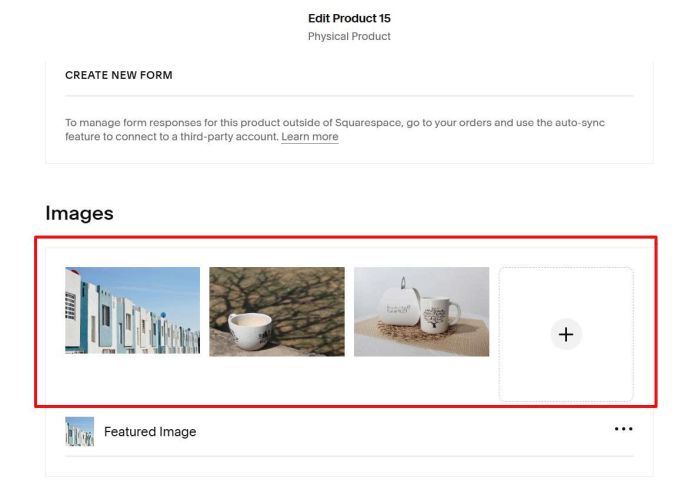Add a new image with the plus icon
The height and width of the screenshot is (498, 700).
coord(566,335)
